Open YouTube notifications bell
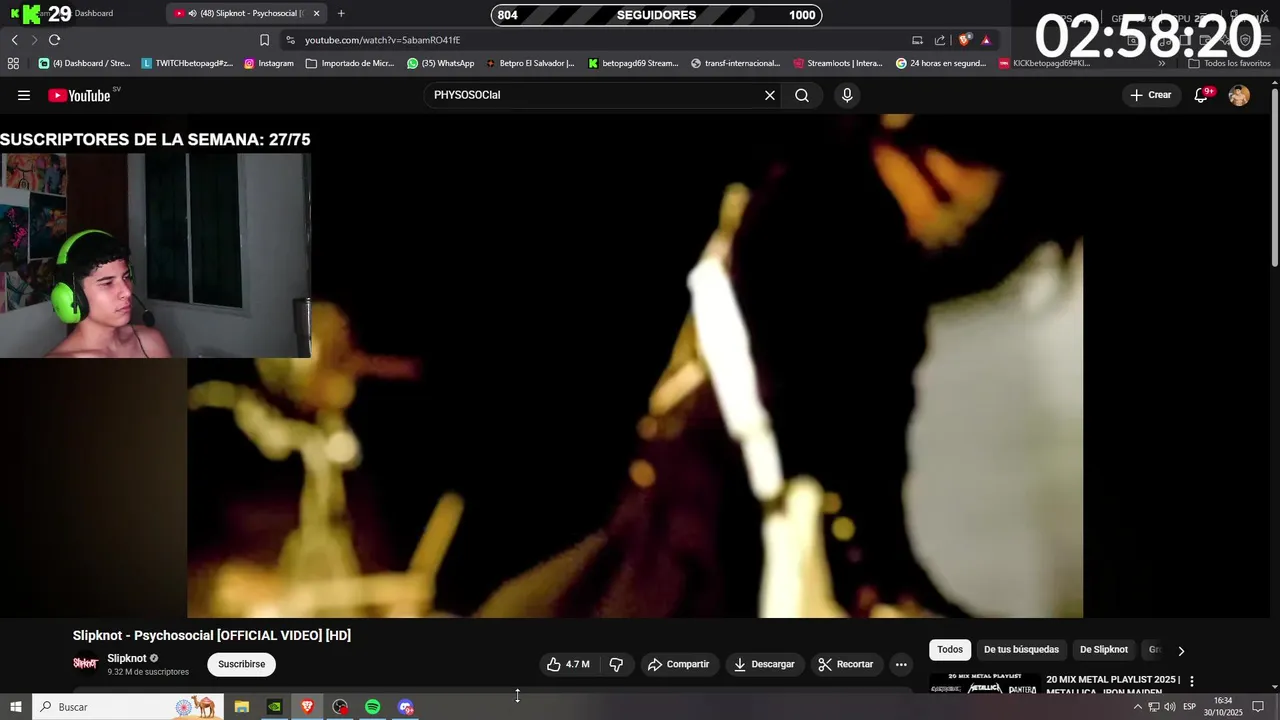 click(x=1202, y=95)
